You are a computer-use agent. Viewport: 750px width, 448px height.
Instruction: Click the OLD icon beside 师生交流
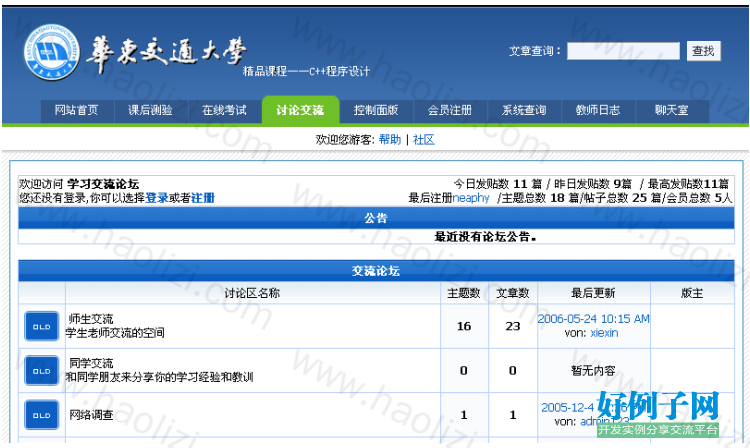(42, 326)
